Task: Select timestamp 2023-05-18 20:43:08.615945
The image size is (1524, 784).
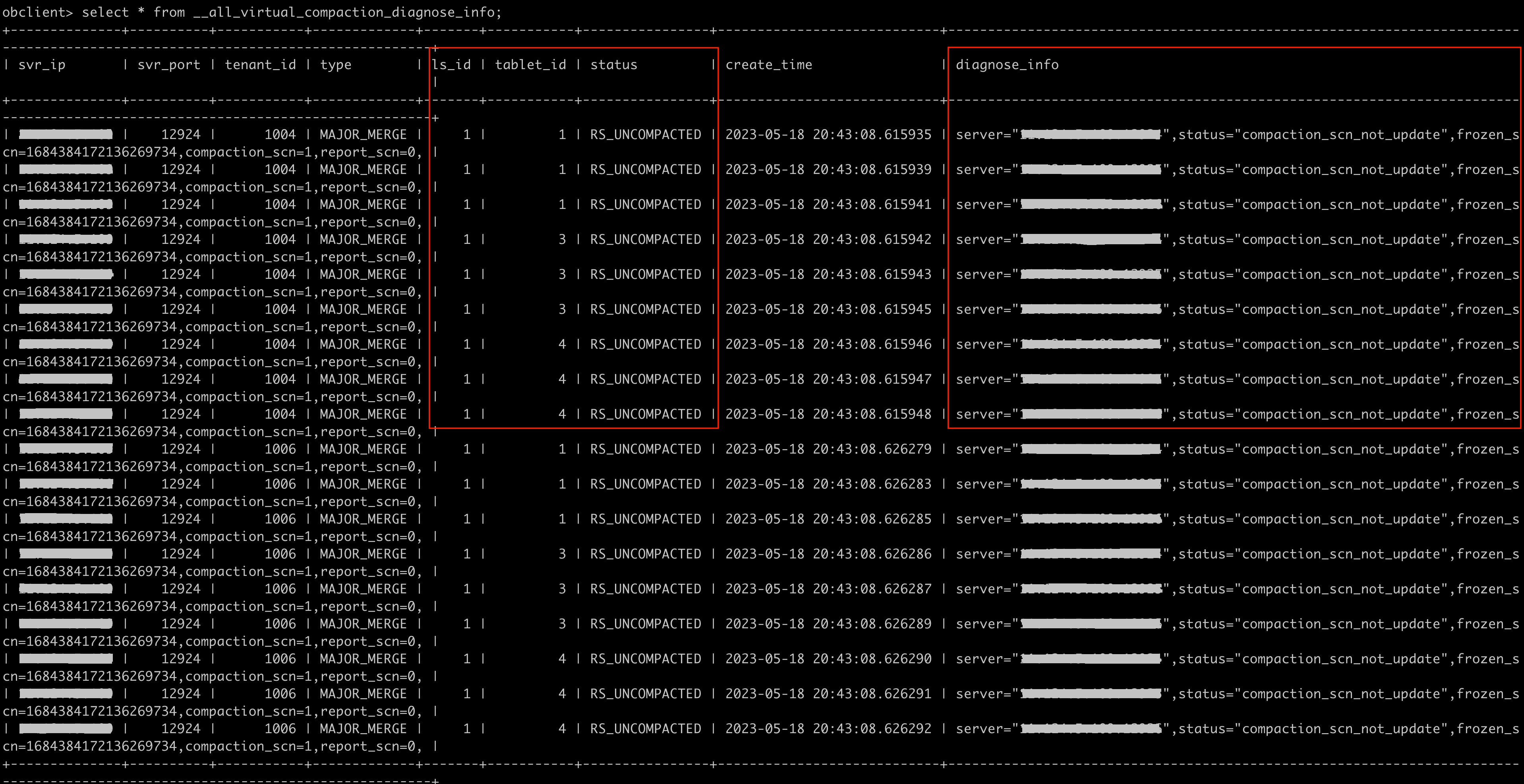Action: (x=828, y=309)
